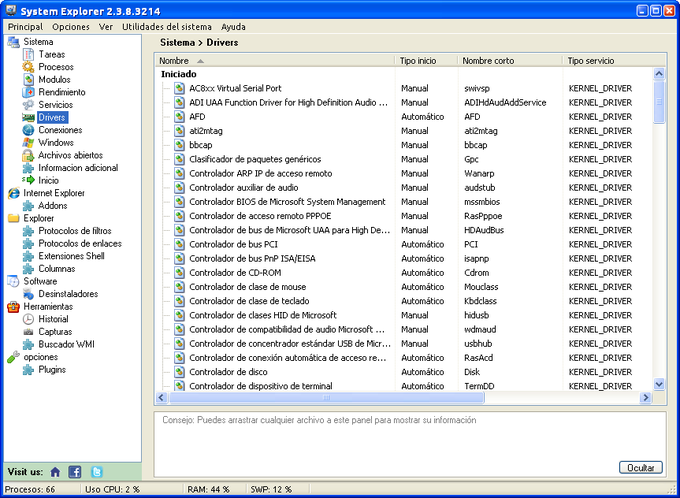Open the Ayuda menu
This screenshot has width=680, height=498.
point(233,27)
